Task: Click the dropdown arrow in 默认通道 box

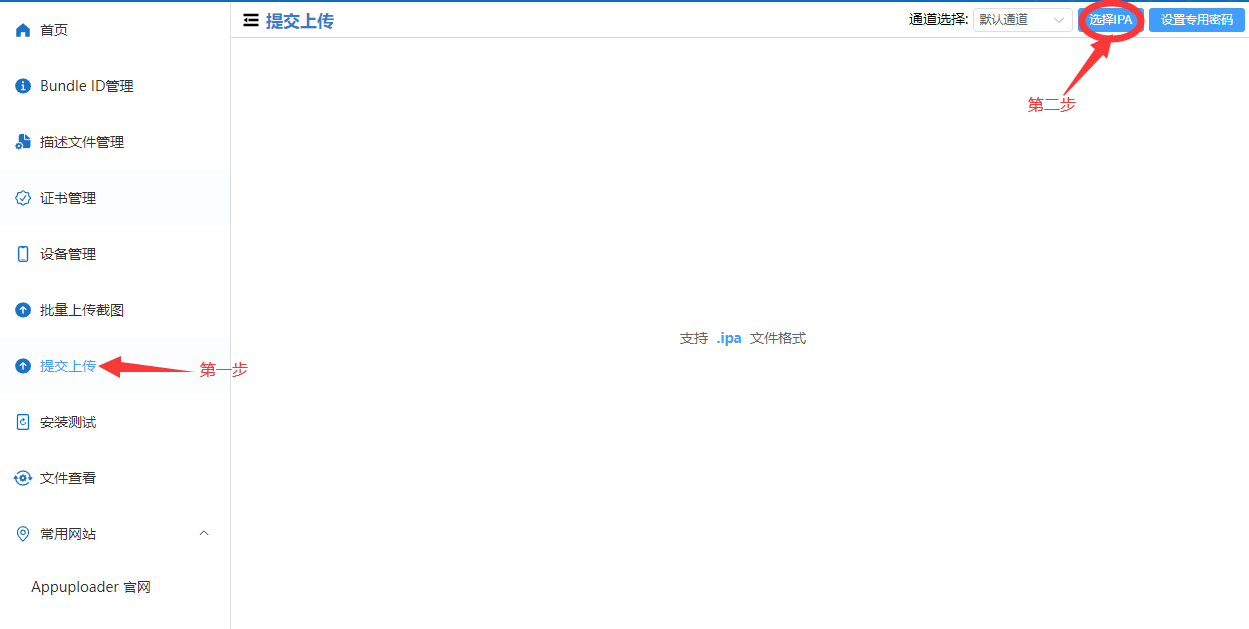Action: (1058, 20)
